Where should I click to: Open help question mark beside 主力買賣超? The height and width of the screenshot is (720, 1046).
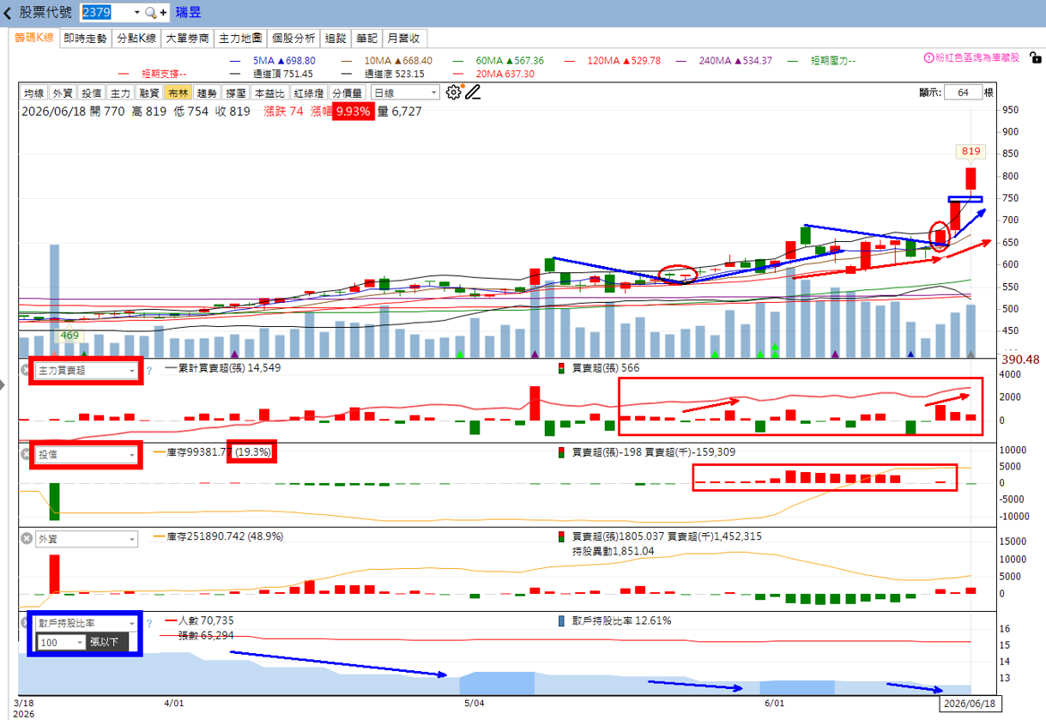click(149, 370)
